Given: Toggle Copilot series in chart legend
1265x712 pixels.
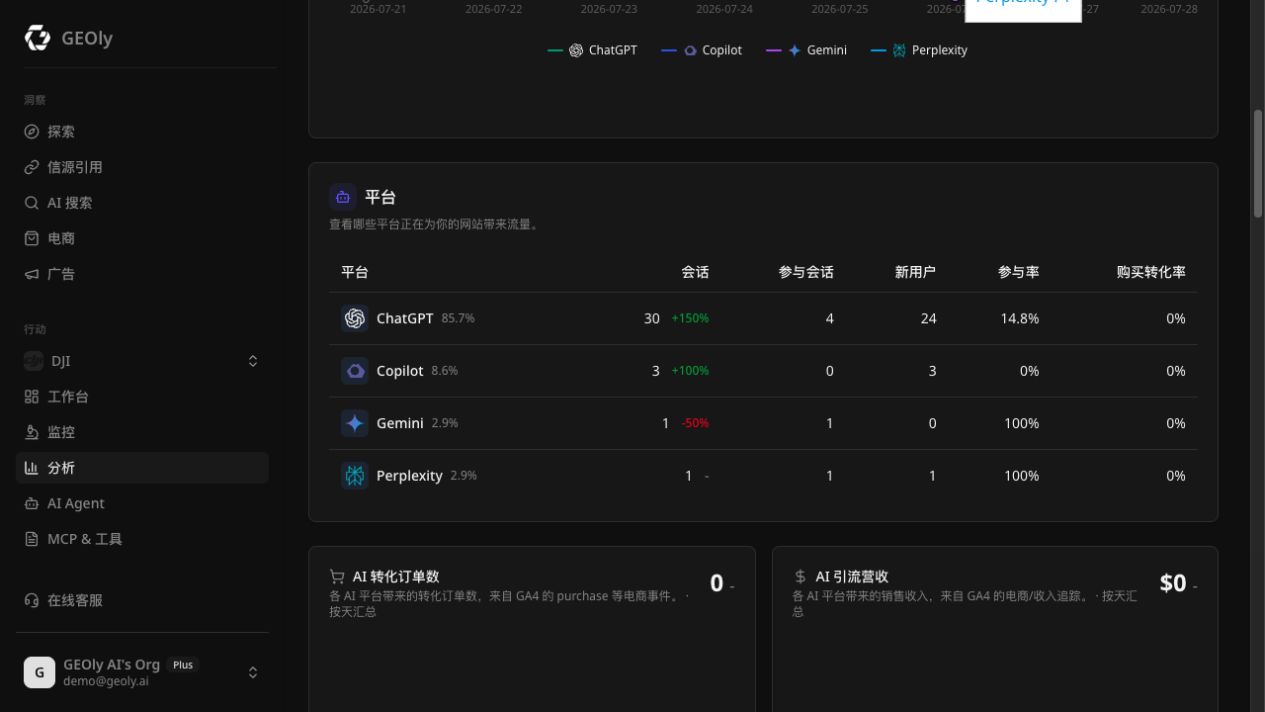Looking at the screenshot, I should pos(702,50).
